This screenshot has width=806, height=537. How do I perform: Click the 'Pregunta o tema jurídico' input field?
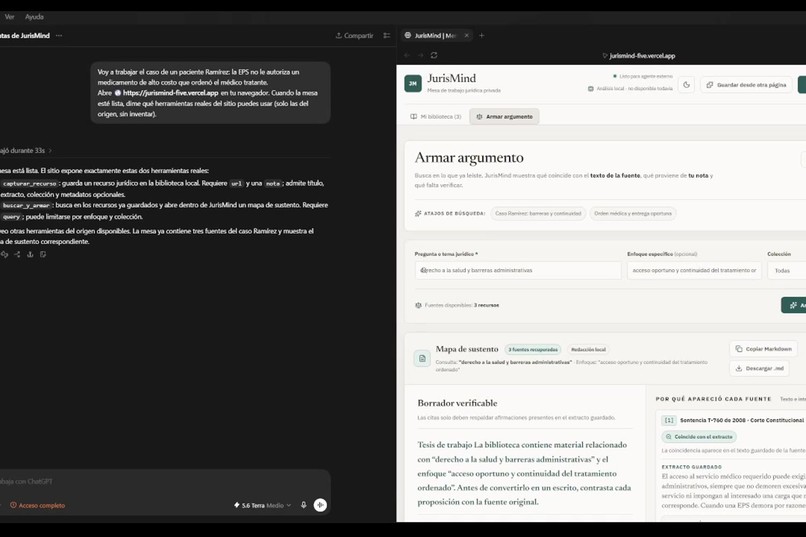pos(518,270)
